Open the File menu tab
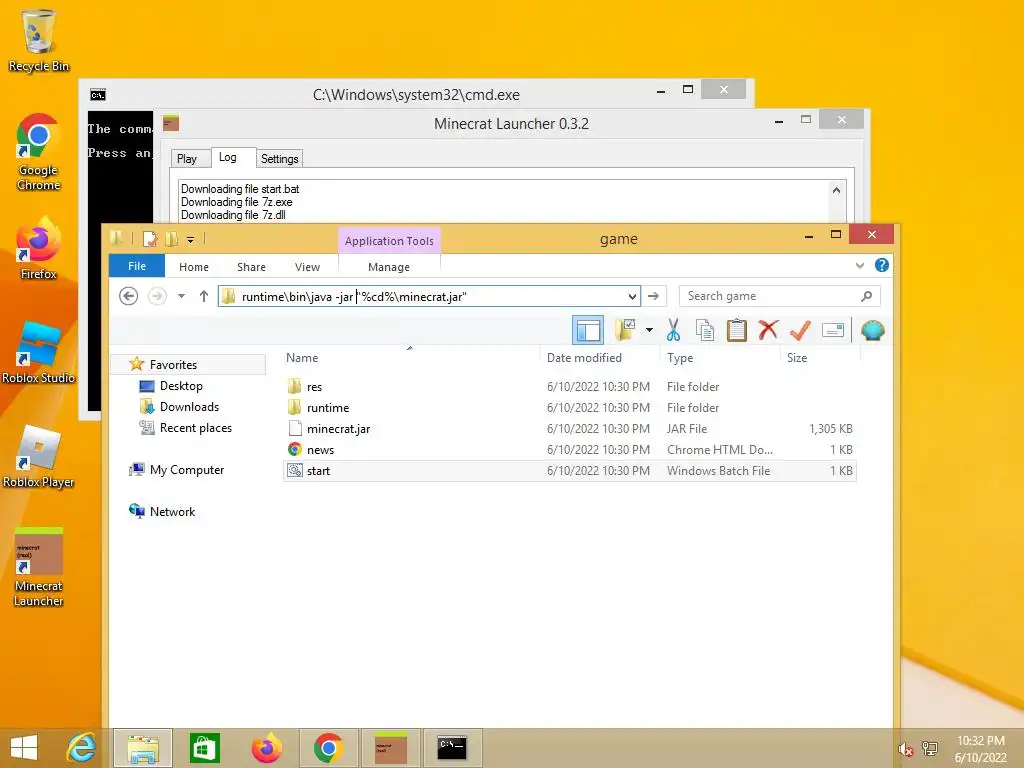 [x=137, y=266]
